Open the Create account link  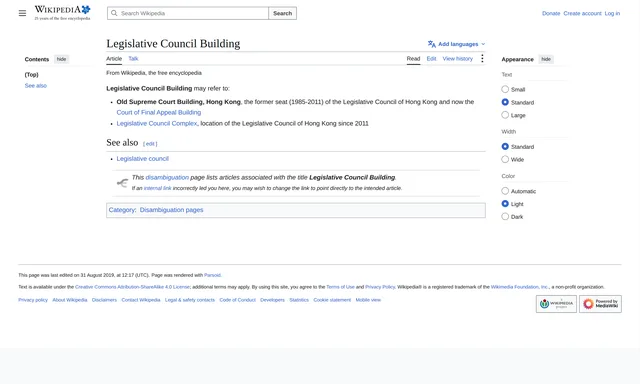582,13
